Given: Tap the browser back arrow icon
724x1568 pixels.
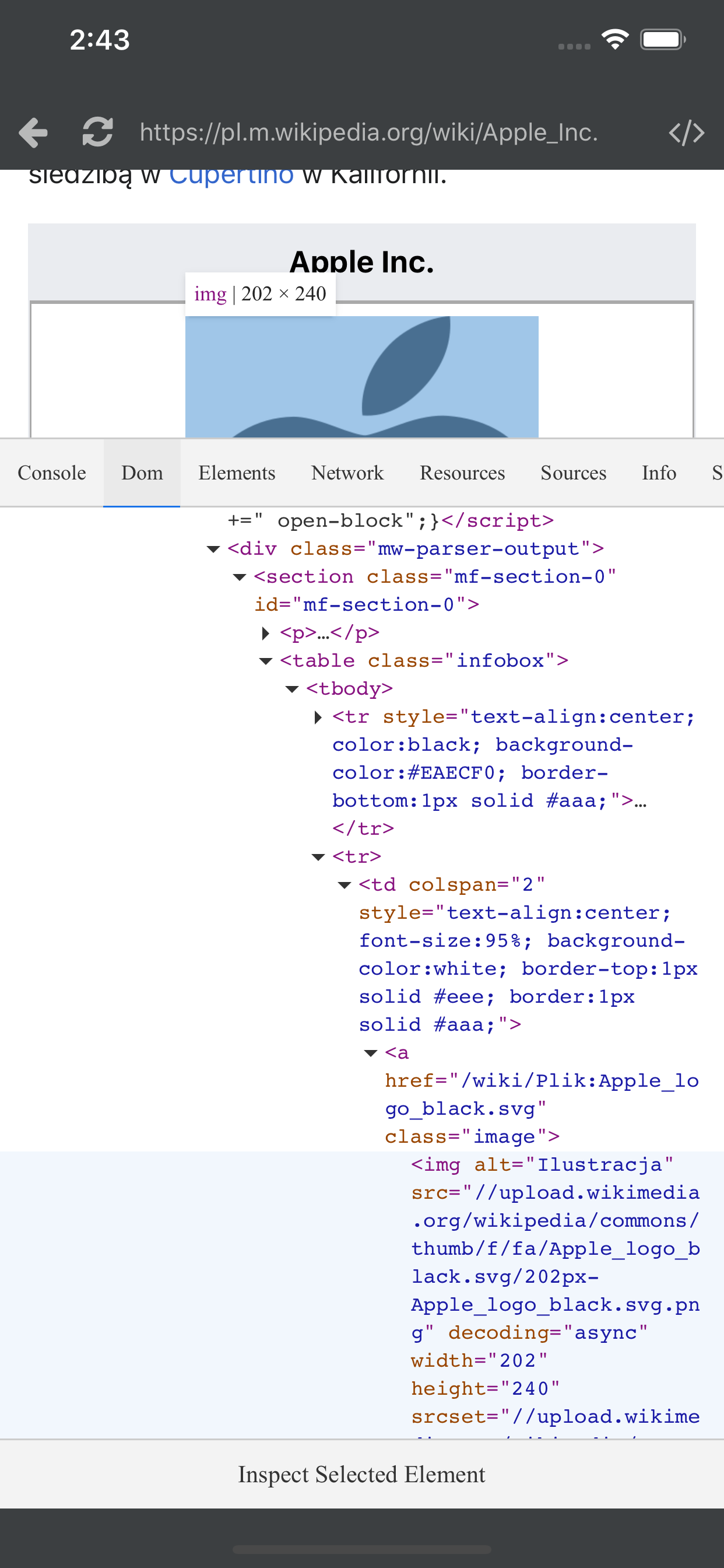Looking at the screenshot, I should (33, 132).
